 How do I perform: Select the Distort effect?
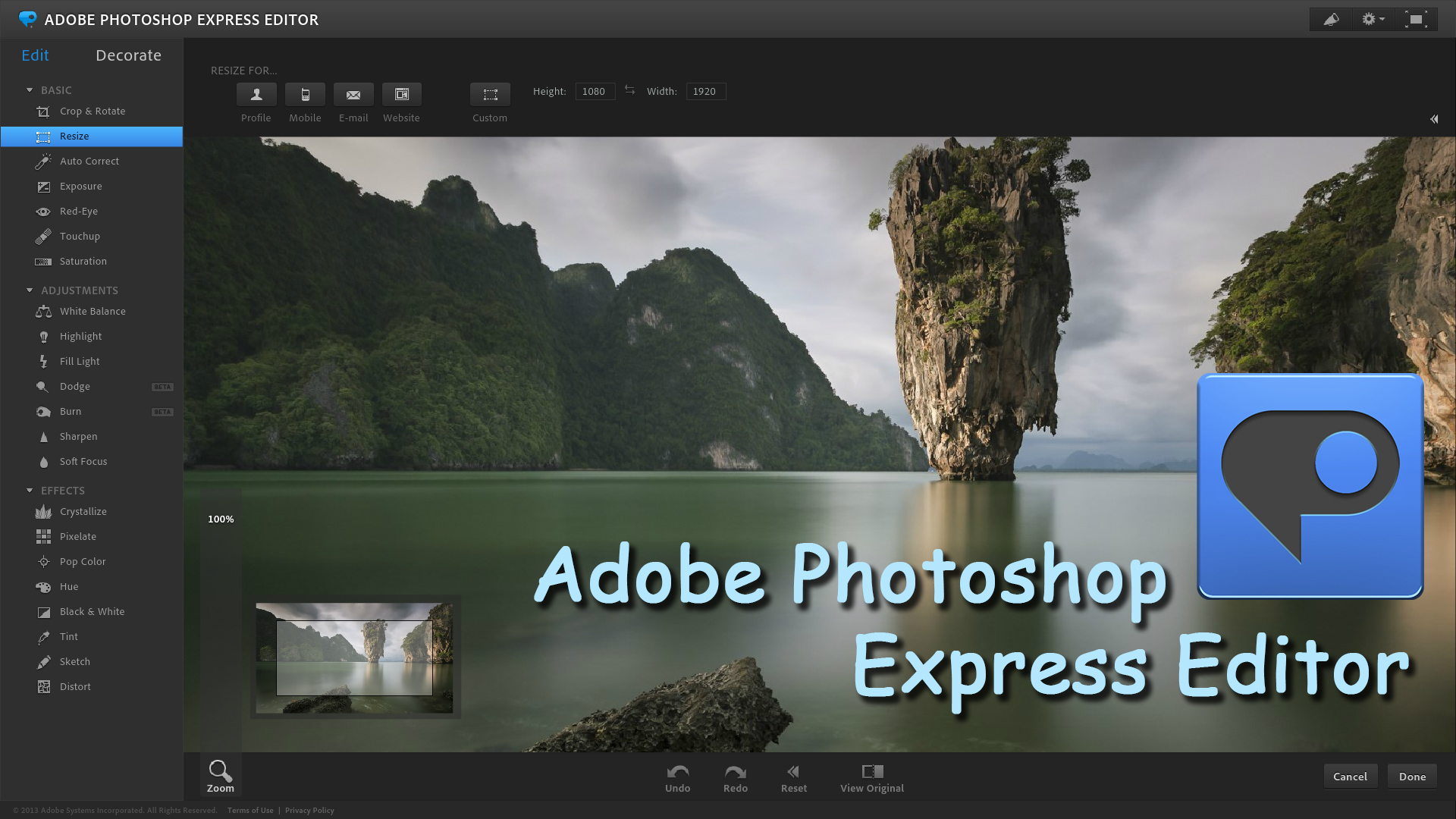click(75, 686)
